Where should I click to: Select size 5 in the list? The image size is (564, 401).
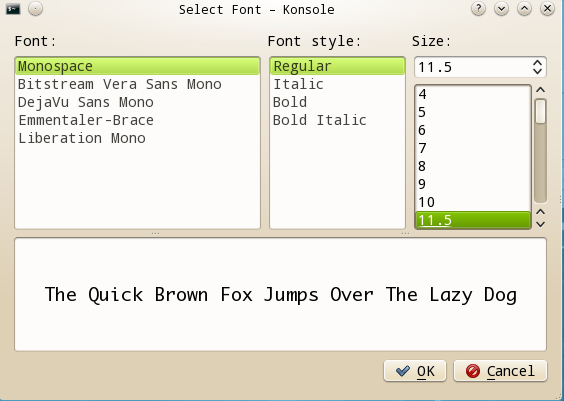(x=473, y=112)
